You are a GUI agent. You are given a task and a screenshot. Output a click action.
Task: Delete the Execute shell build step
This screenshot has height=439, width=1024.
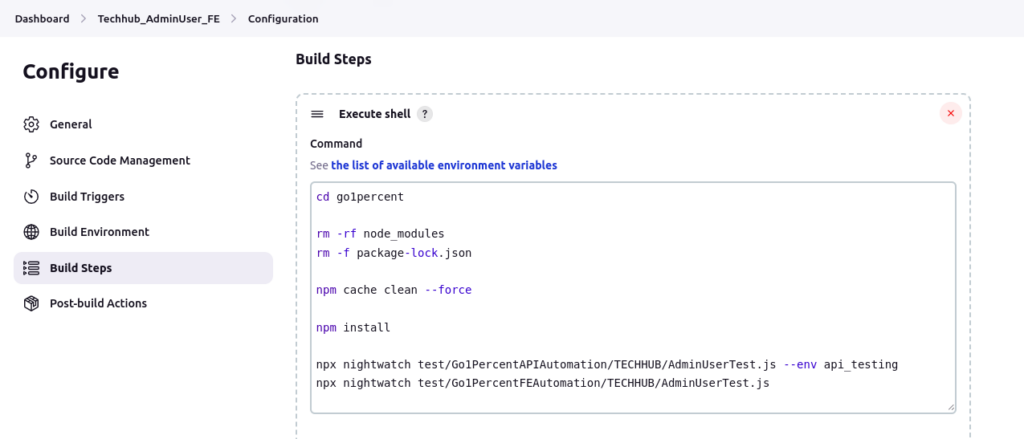click(x=950, y=114)
